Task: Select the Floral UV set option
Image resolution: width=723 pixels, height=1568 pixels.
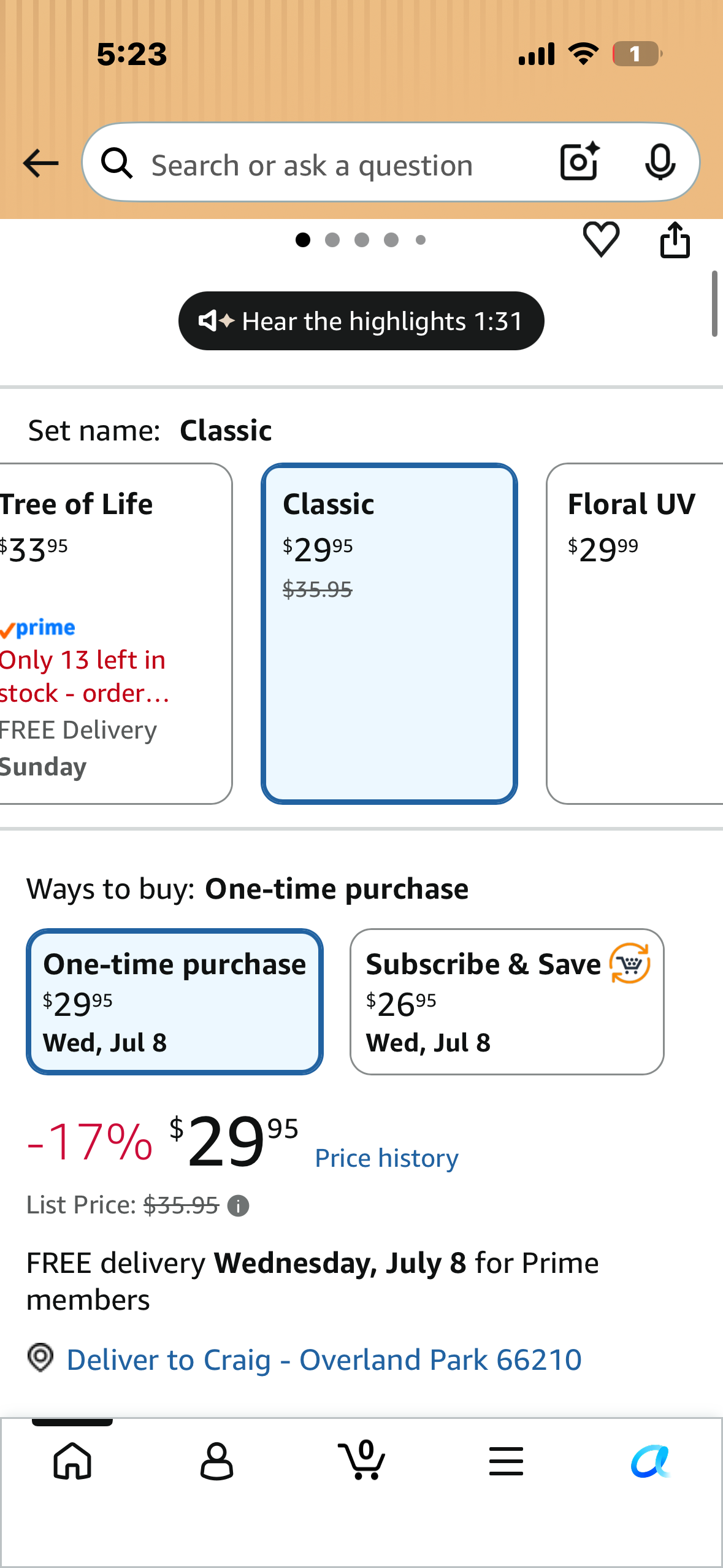Action: click(635, 633)
